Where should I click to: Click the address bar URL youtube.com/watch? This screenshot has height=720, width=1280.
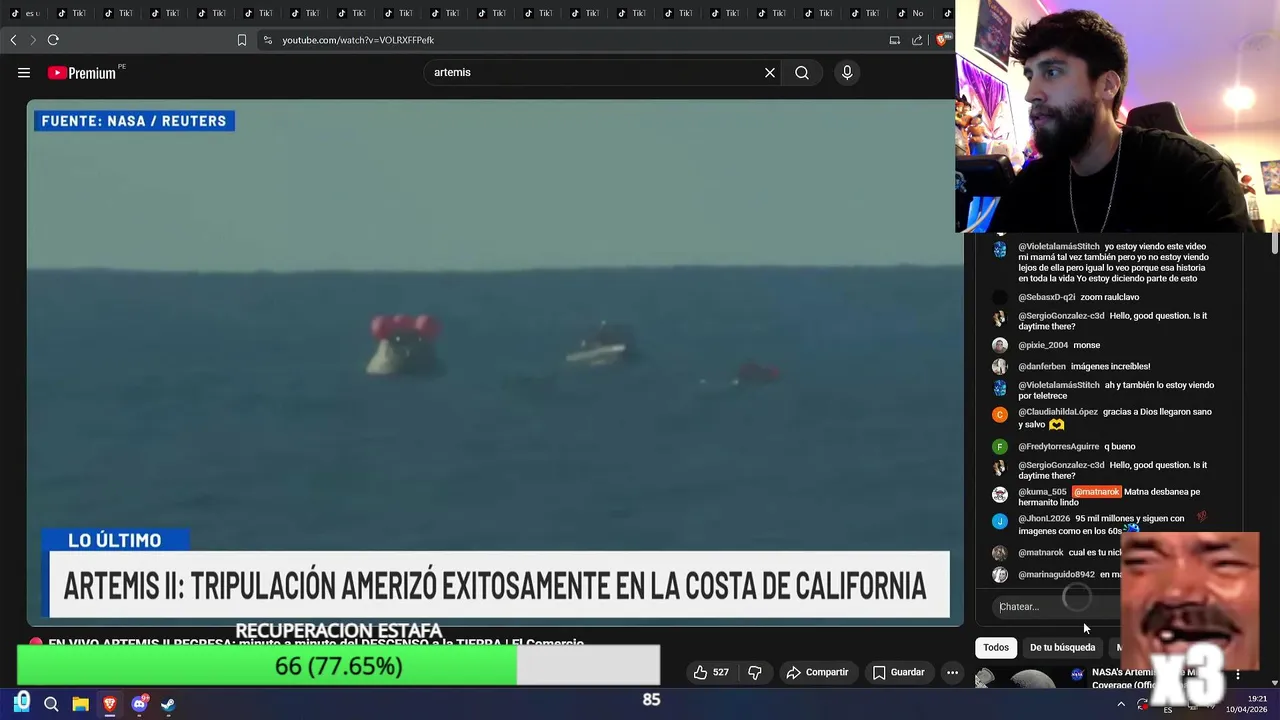[x=358, y=40]
